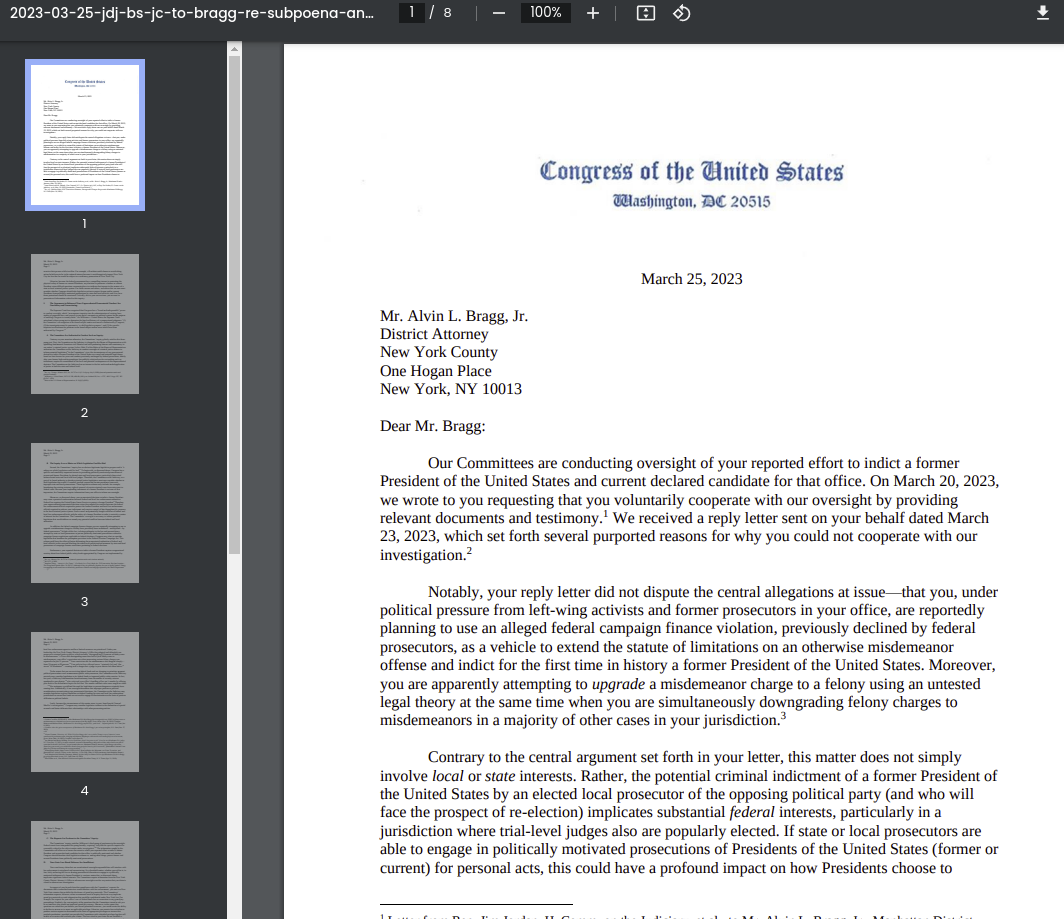Click page label '4' under fourth thumbnail

85,791
